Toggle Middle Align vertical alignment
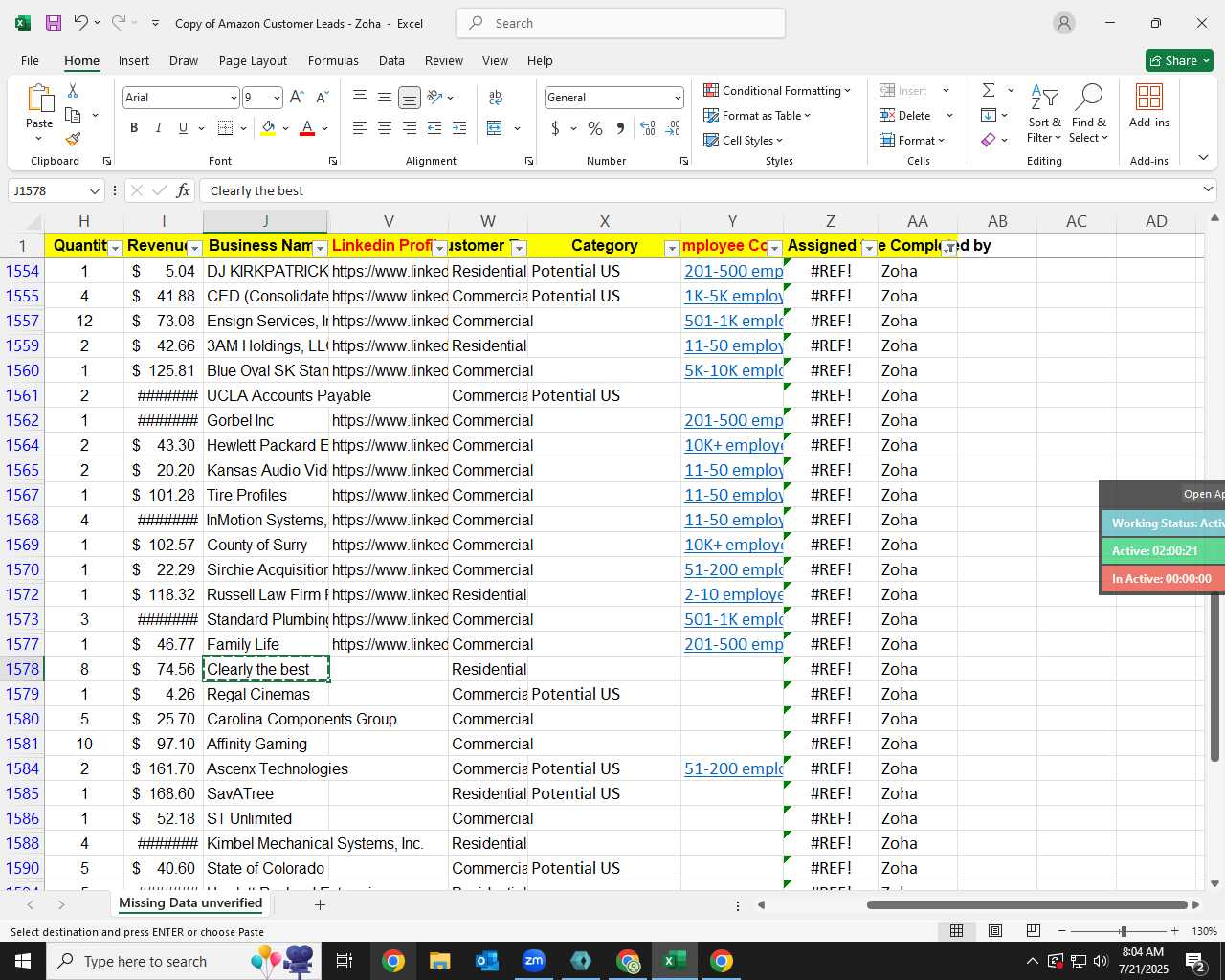This screenshot has width=1225, height=980. (384, 98)
